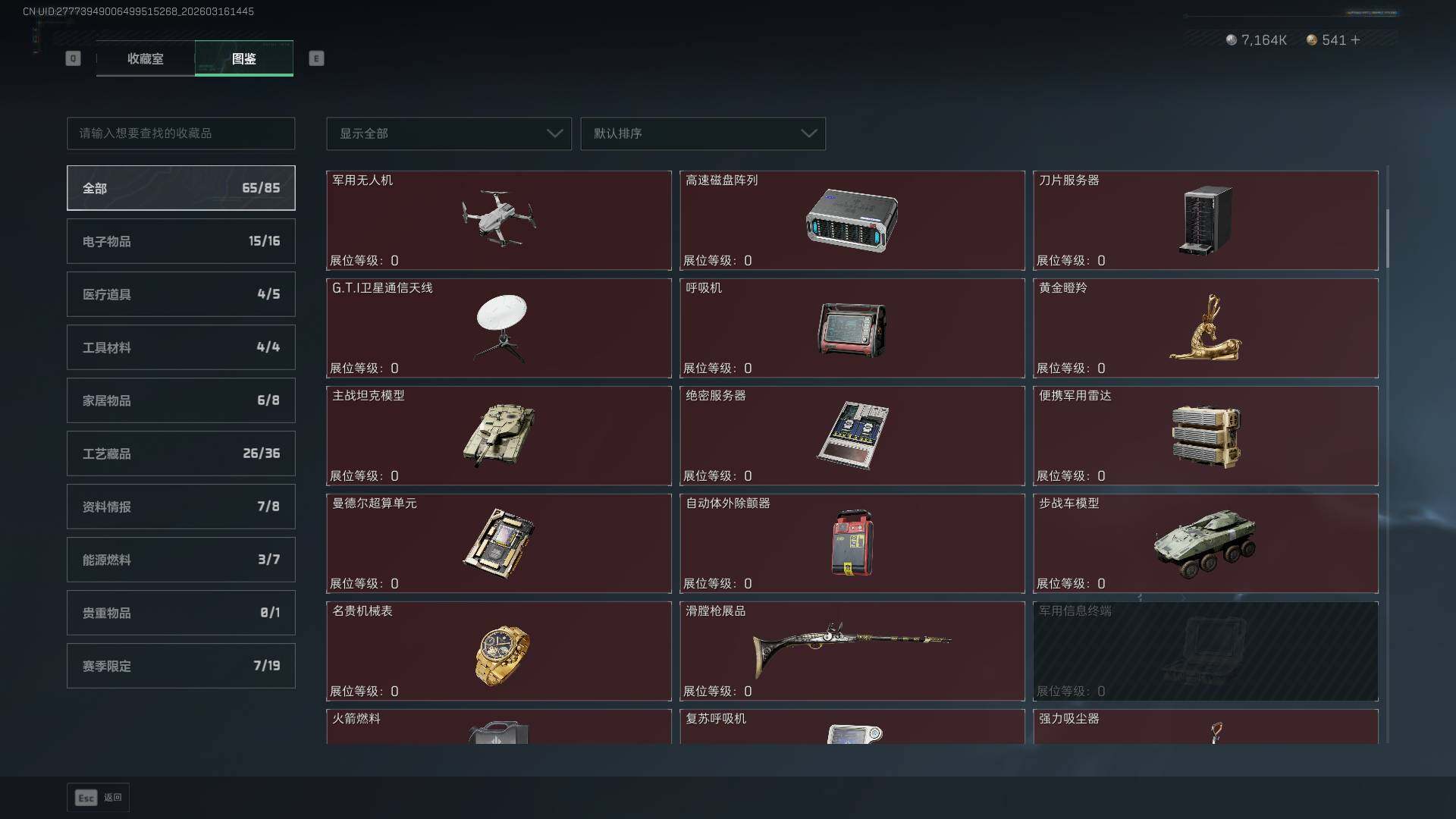Viewport: 1456px width, 819px height.
Task: Click the collectible search input field
Action: click(181, 133)
